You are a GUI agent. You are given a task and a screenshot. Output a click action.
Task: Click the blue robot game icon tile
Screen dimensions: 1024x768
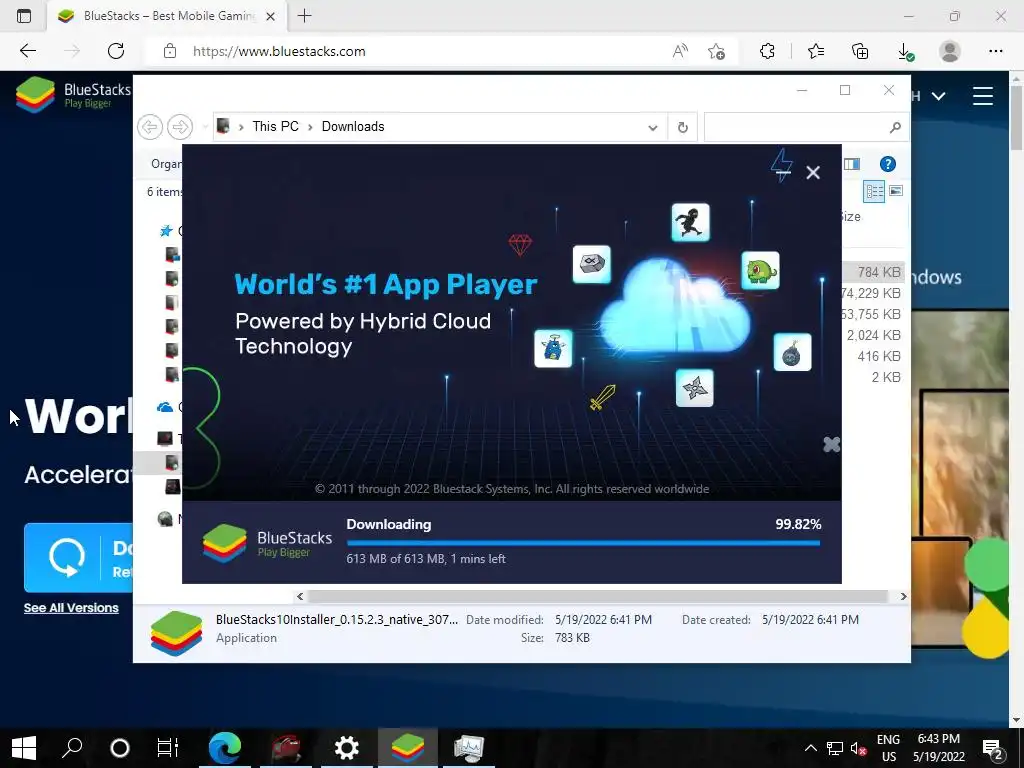pyautogui.click(x=553, y=348)
